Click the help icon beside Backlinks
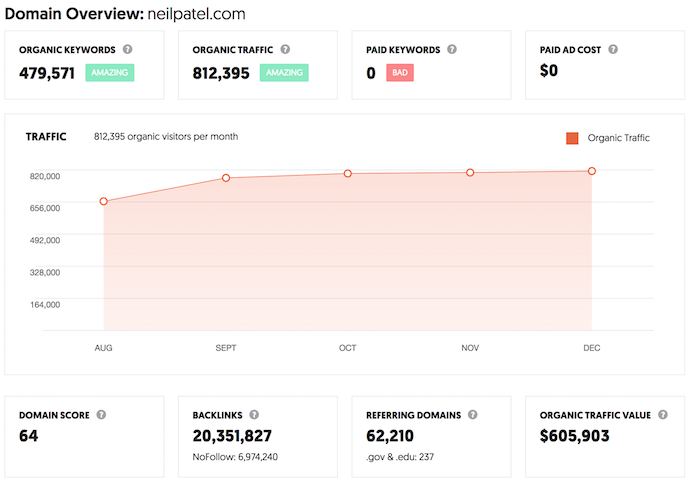The width and height of the screenshot is (689, 481). [x=254, y=415]
